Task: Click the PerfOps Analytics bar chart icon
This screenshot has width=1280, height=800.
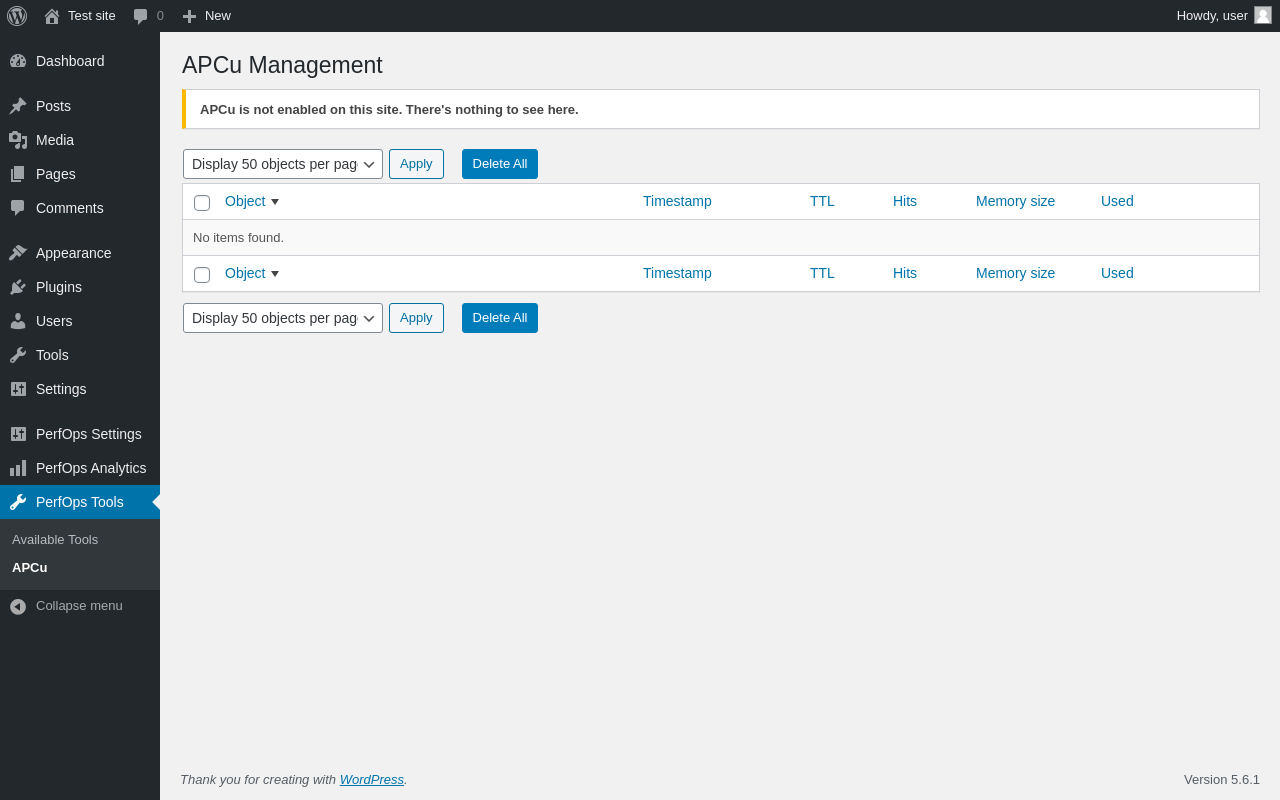Action: (18, 468)
